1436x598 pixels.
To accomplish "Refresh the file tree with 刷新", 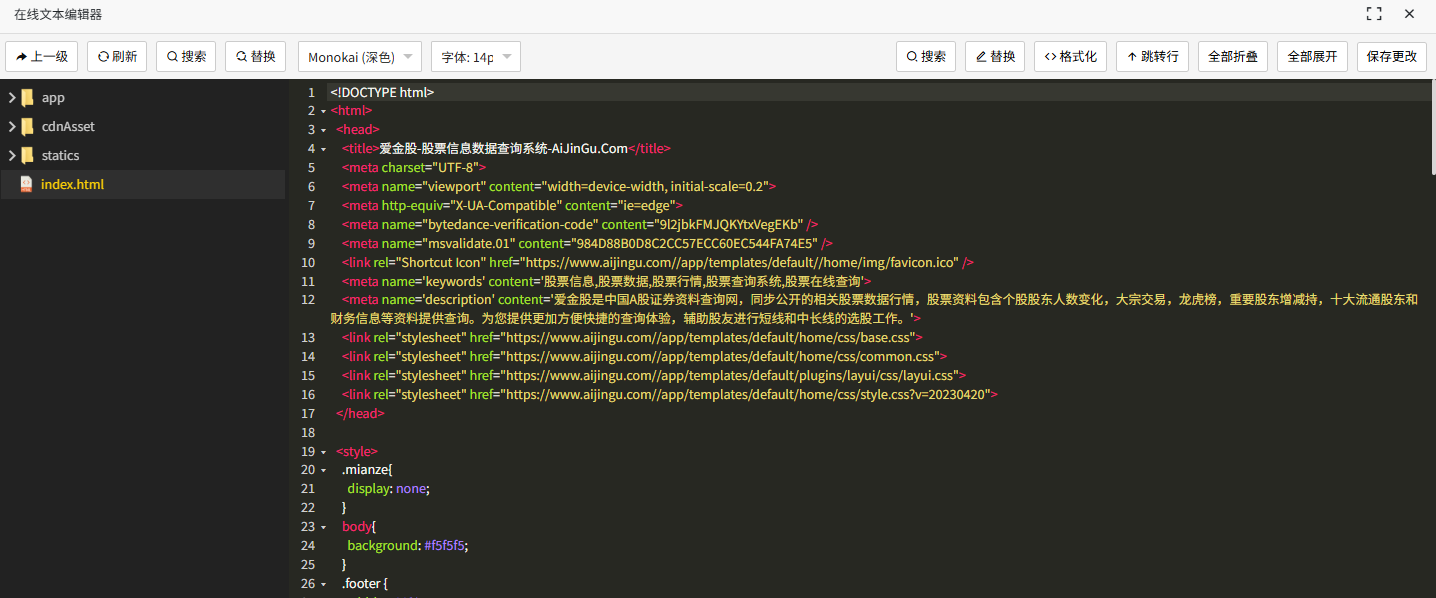I will 117,57.
